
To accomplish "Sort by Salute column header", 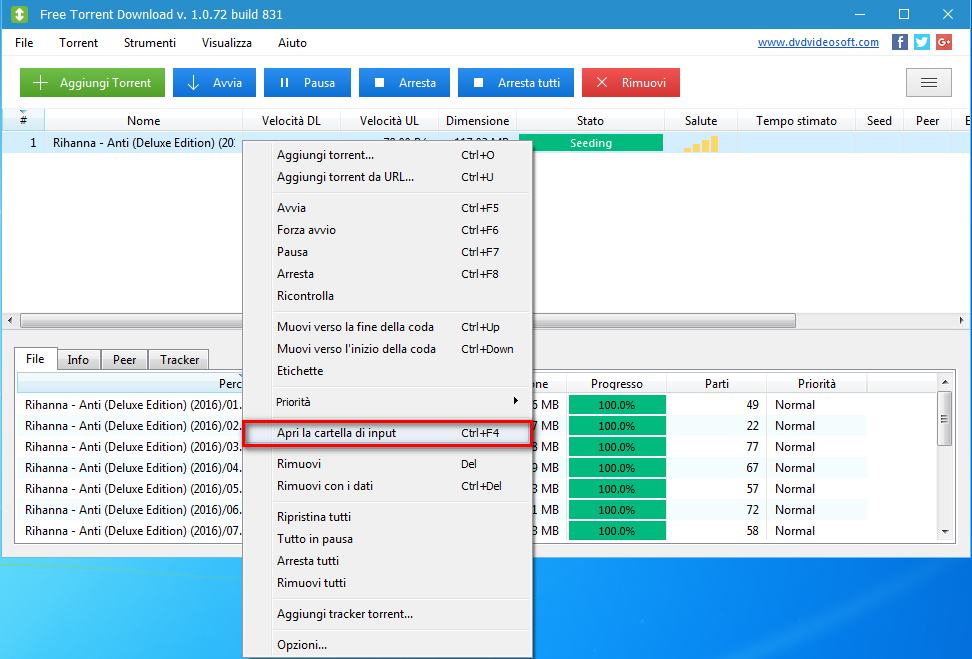I will point(701,120).
